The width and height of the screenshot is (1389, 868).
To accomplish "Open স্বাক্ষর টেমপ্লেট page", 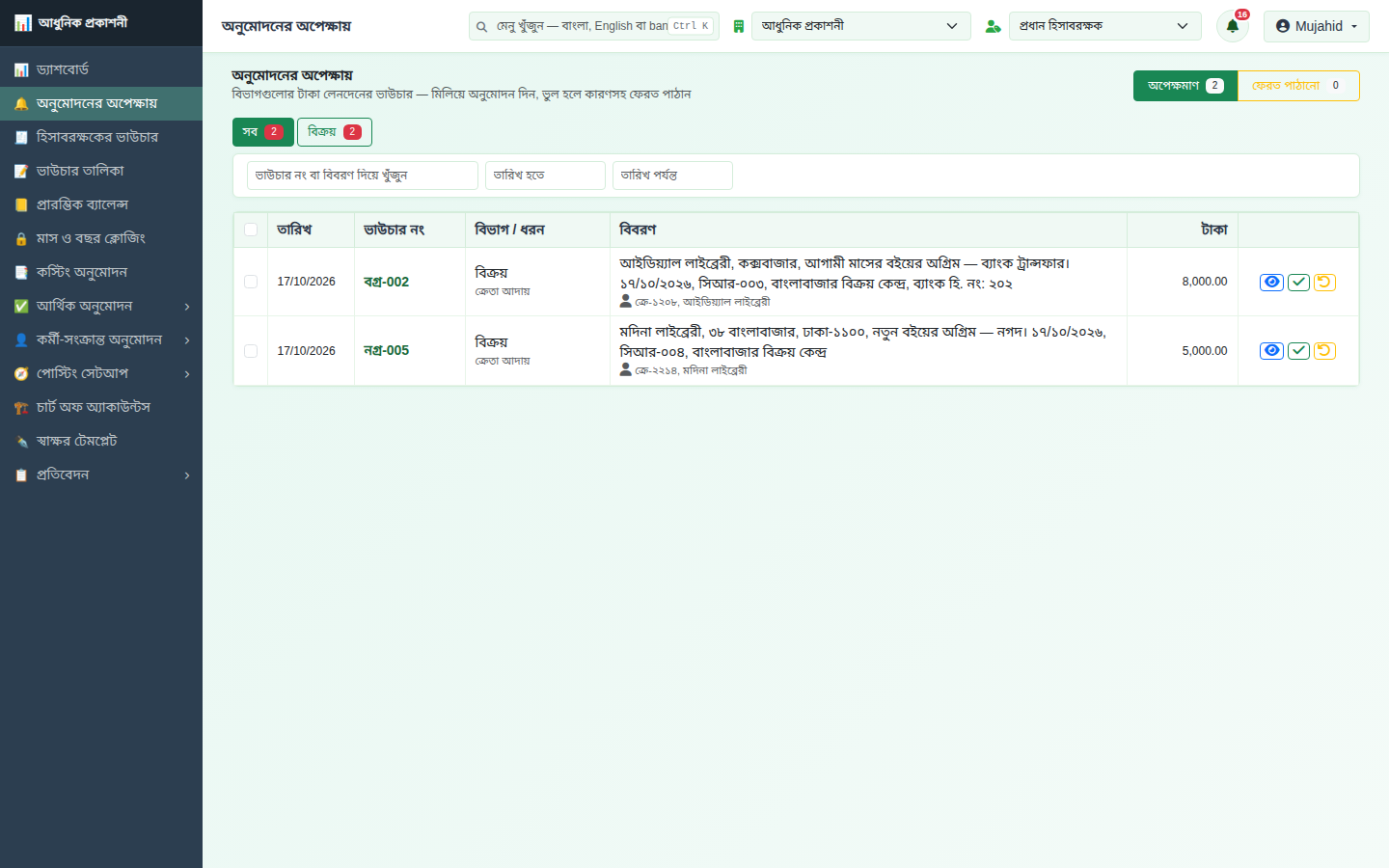I will click(x=101, y=441).
